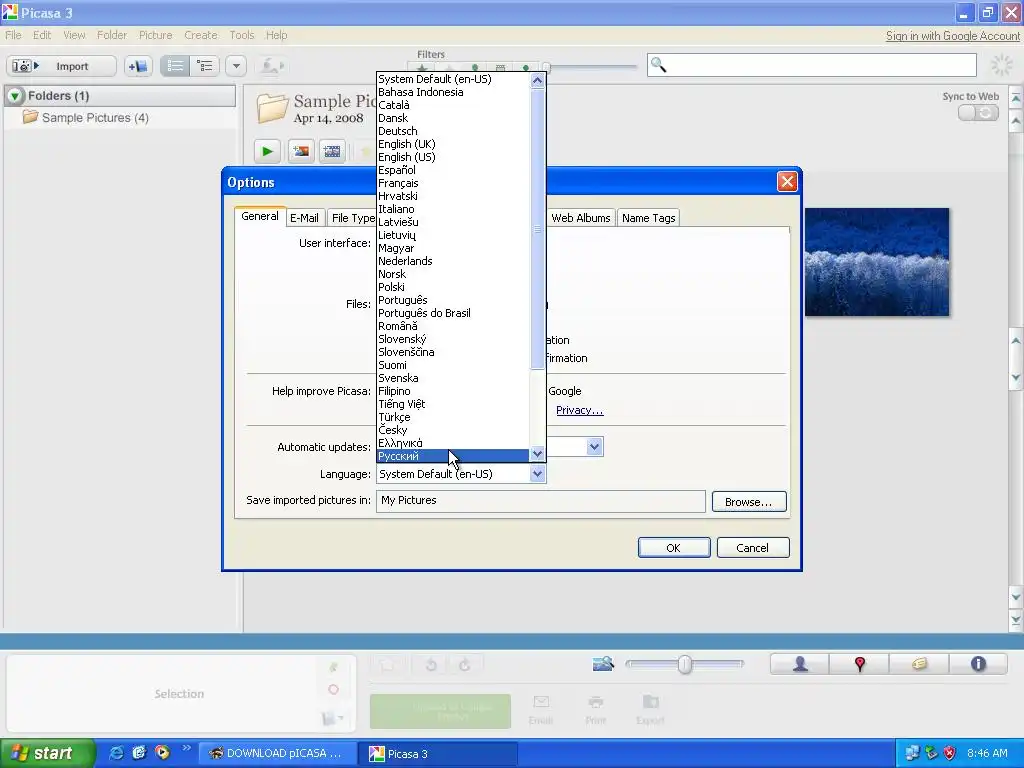Switch to tree folder view icon
The height and width of the screenshot is (768, 1024).
coord(204,66)
